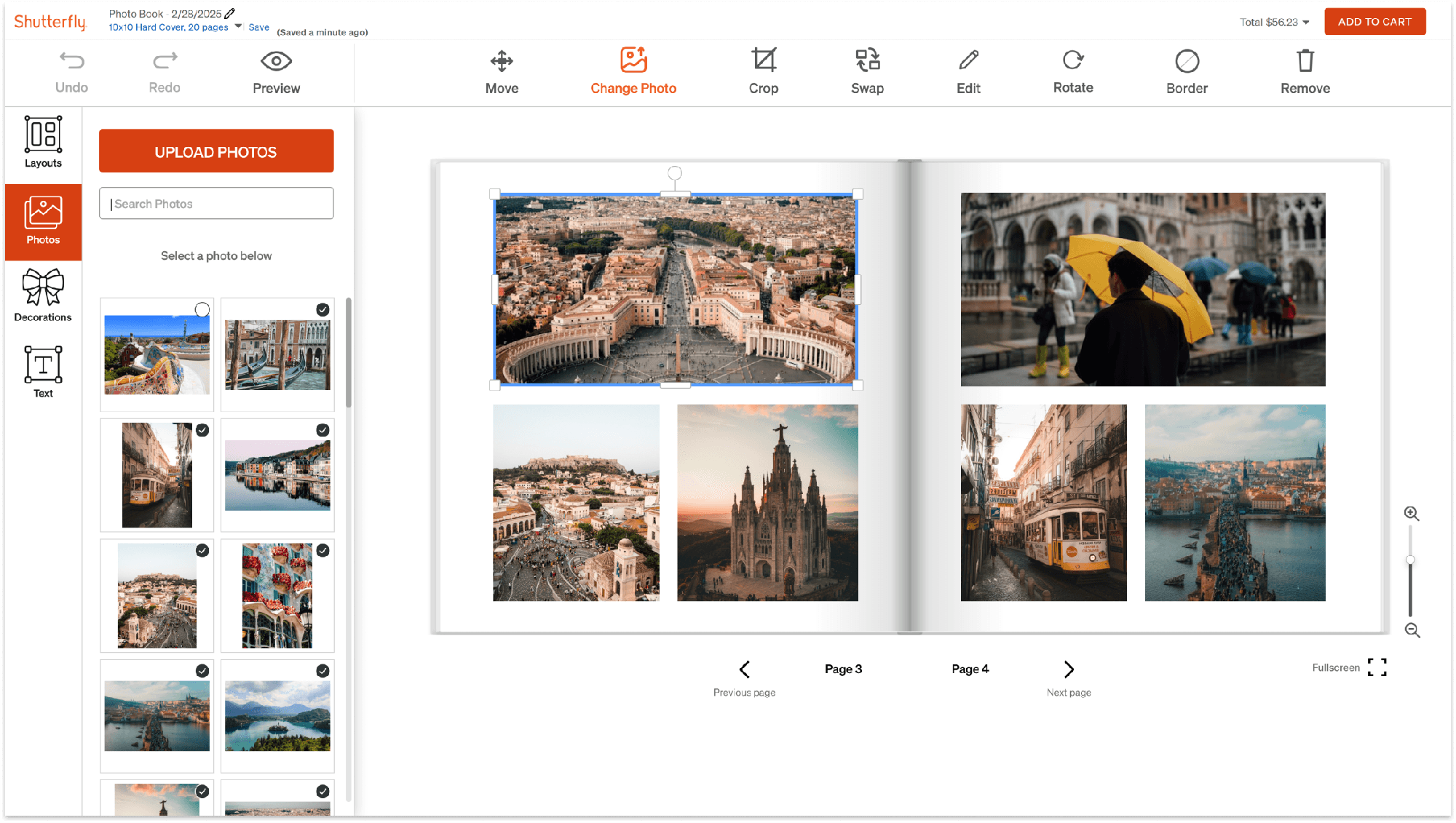Open the Decorations panel
The image size is (1456, 823).
click(x=43, y=295)
